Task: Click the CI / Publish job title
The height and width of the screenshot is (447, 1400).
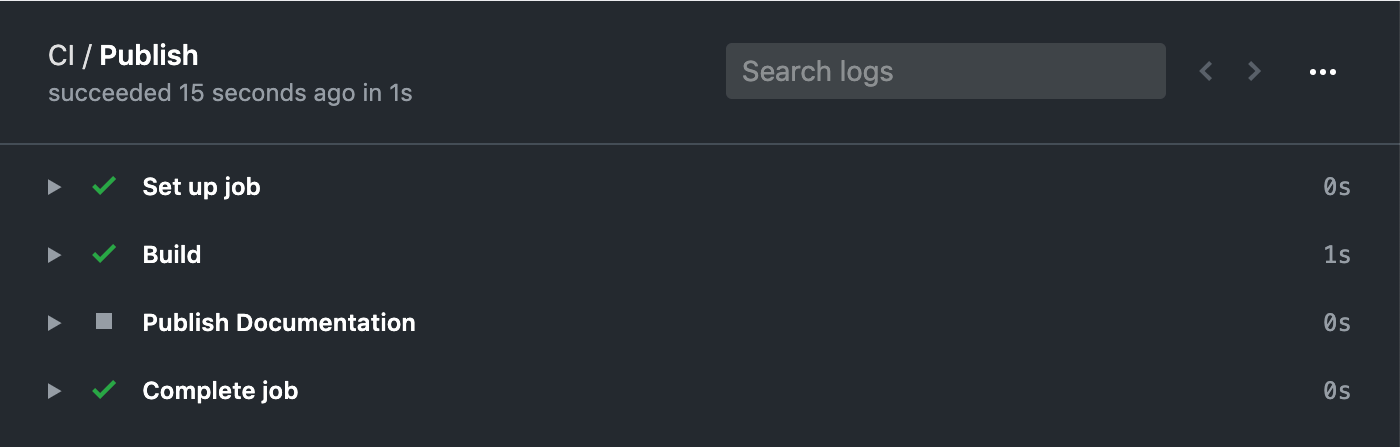Action: click(x=123, y=56)
